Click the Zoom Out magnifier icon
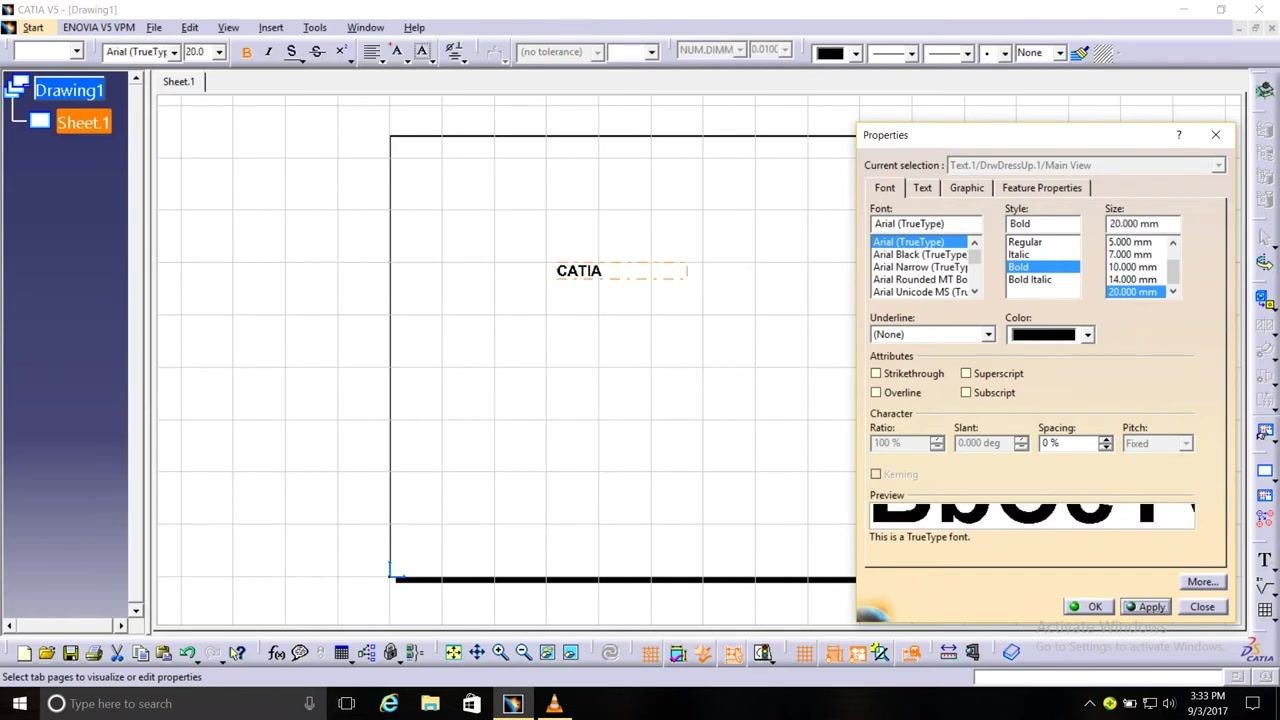Image resolution: width=1280 pixels, height=720 pixels. (x=523, y=653)
